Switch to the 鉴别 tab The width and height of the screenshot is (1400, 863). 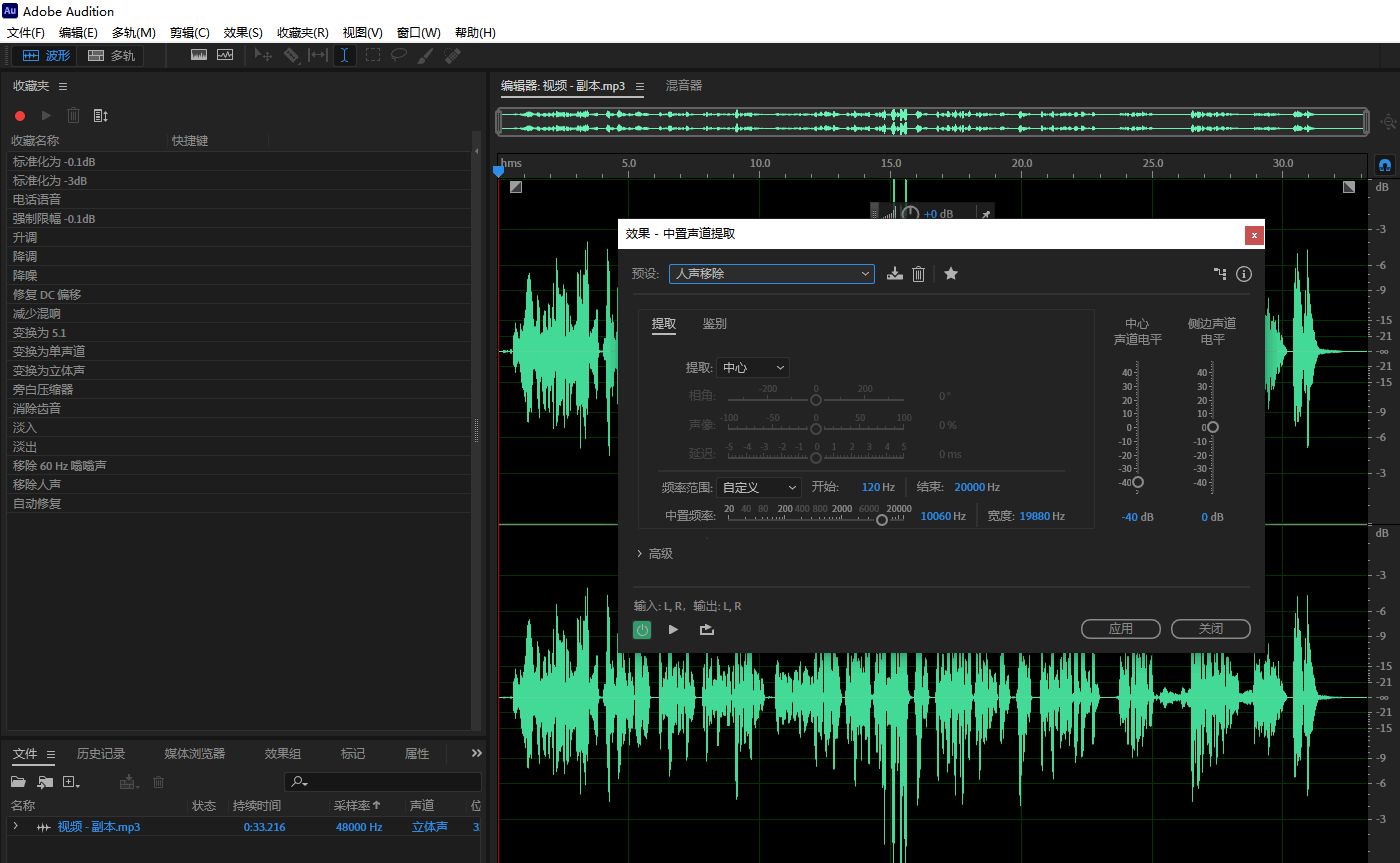point(714,323)
